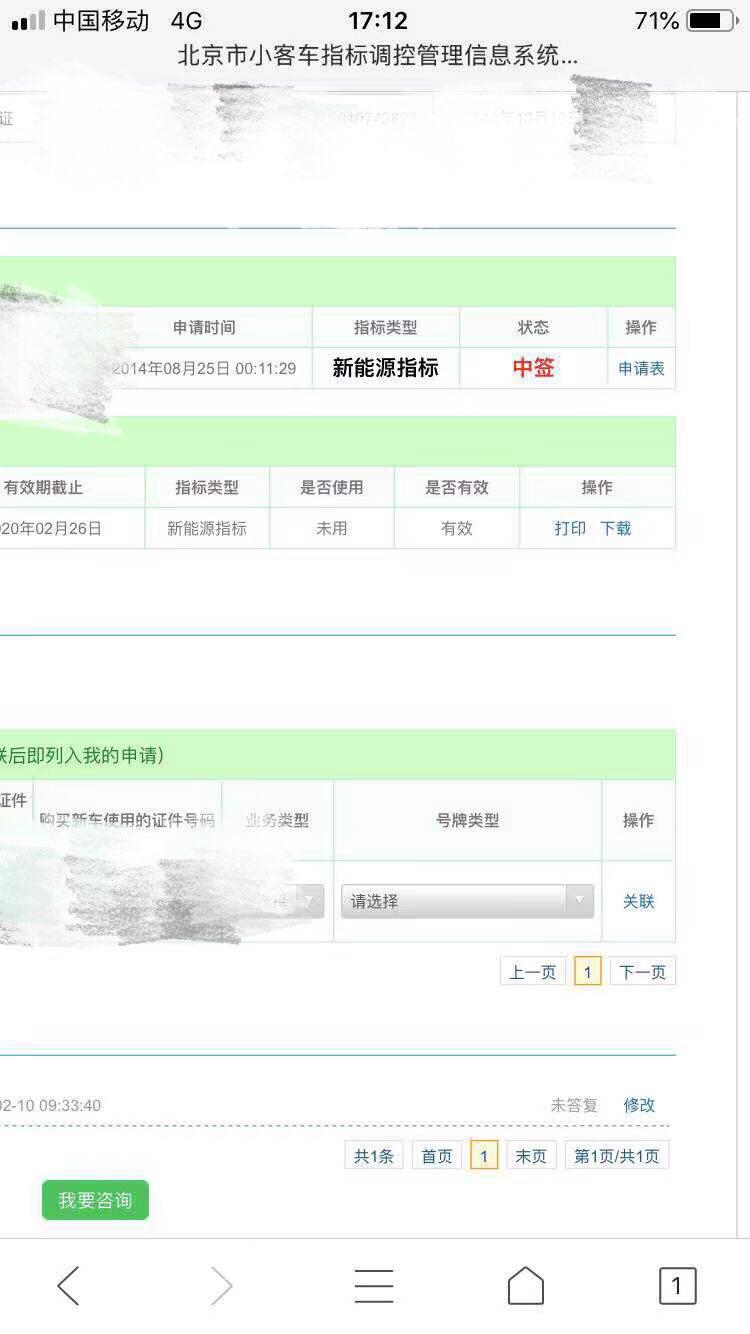
Task: Click the 有效 cell
Action: [457, 528]
